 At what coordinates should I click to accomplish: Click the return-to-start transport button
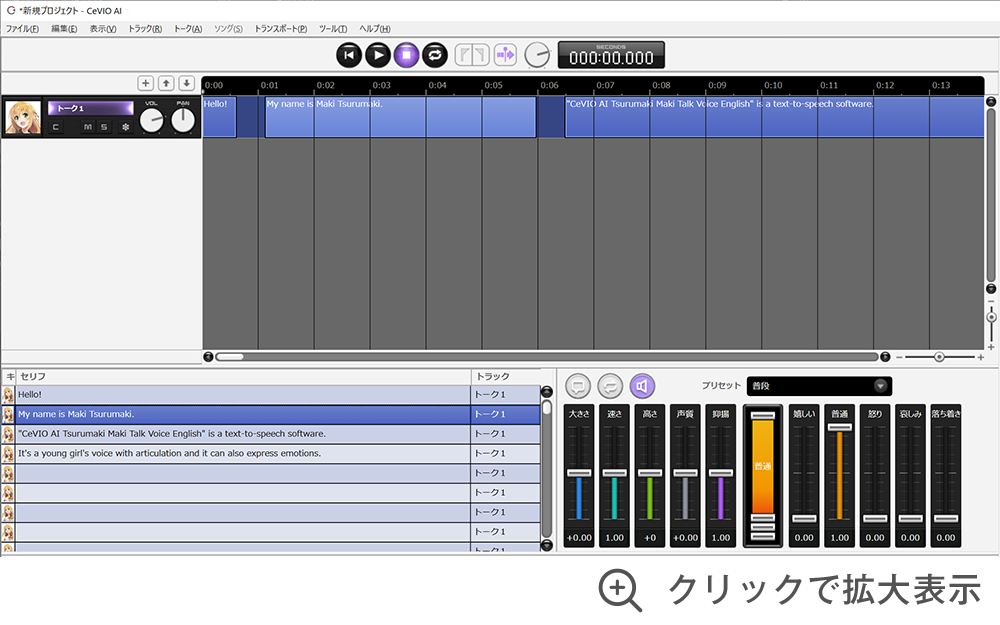coord(349,55)
